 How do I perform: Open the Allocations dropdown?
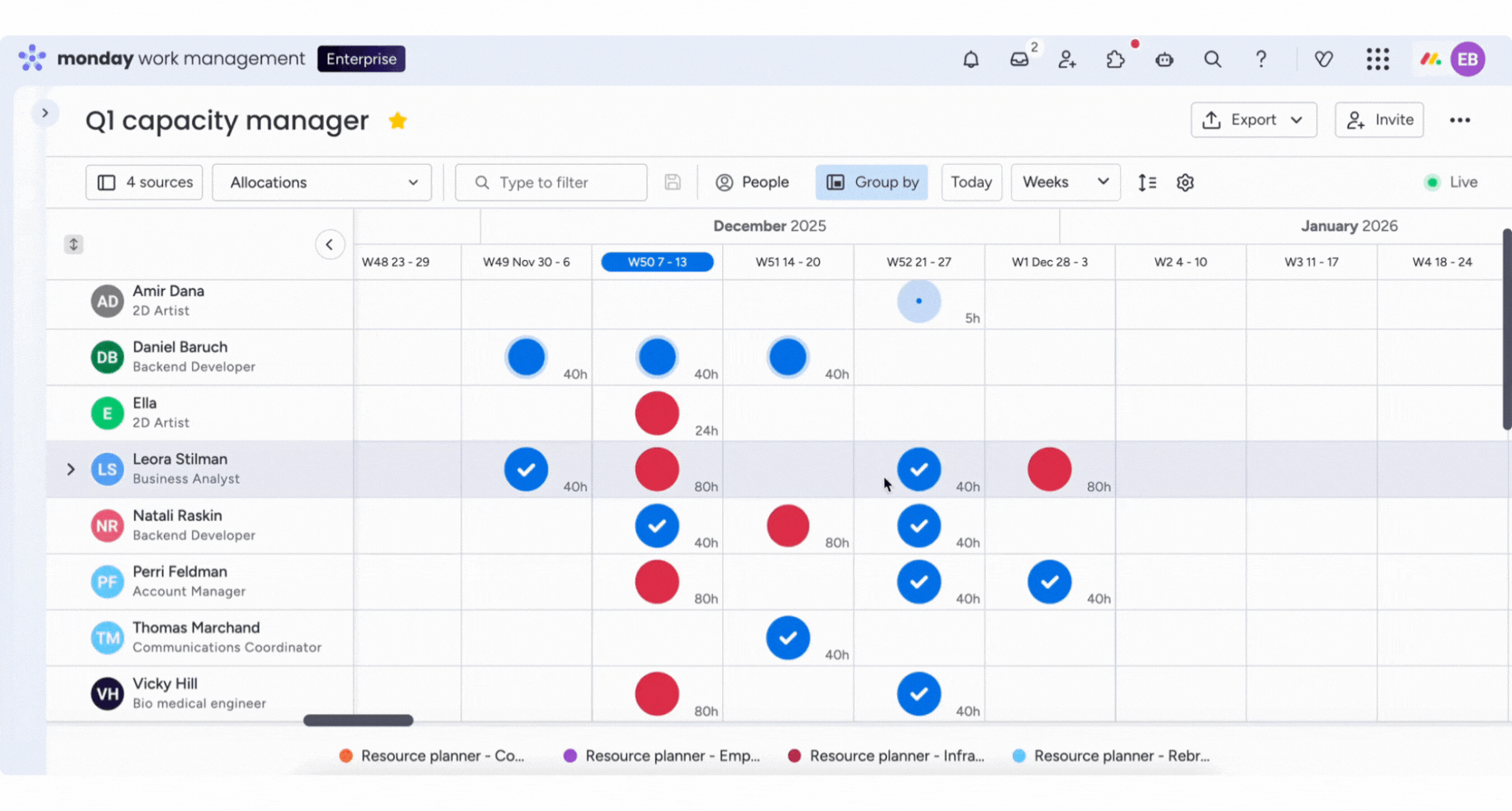[x=322, y=182]
